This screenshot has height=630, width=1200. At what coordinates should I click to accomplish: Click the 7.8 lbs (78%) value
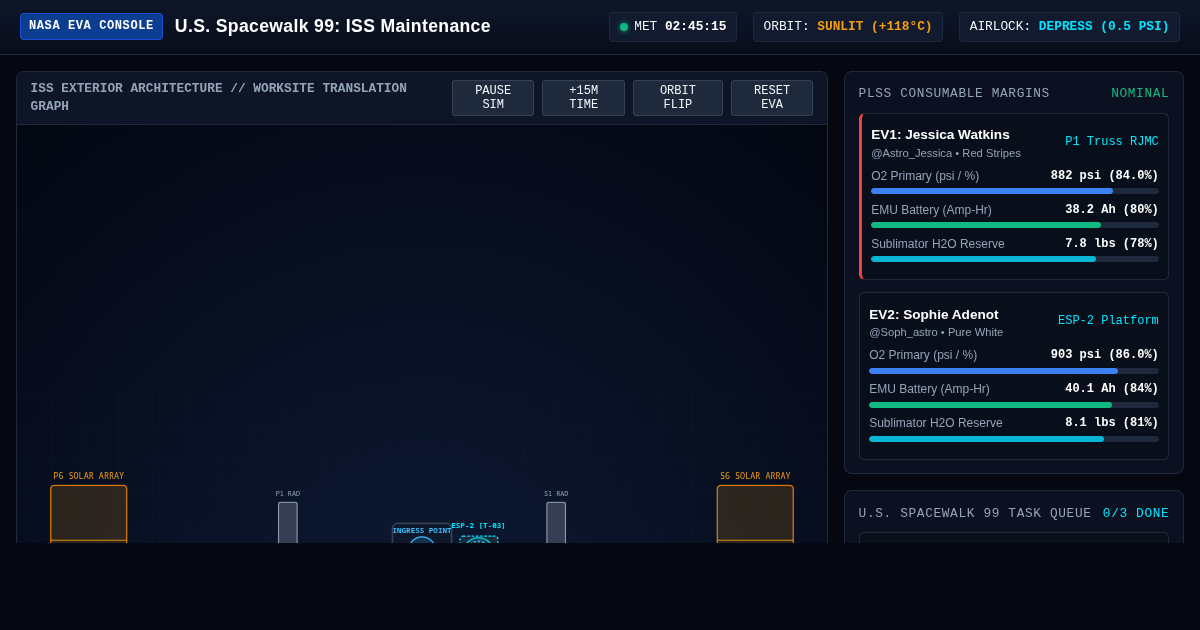pos(1112,244)
